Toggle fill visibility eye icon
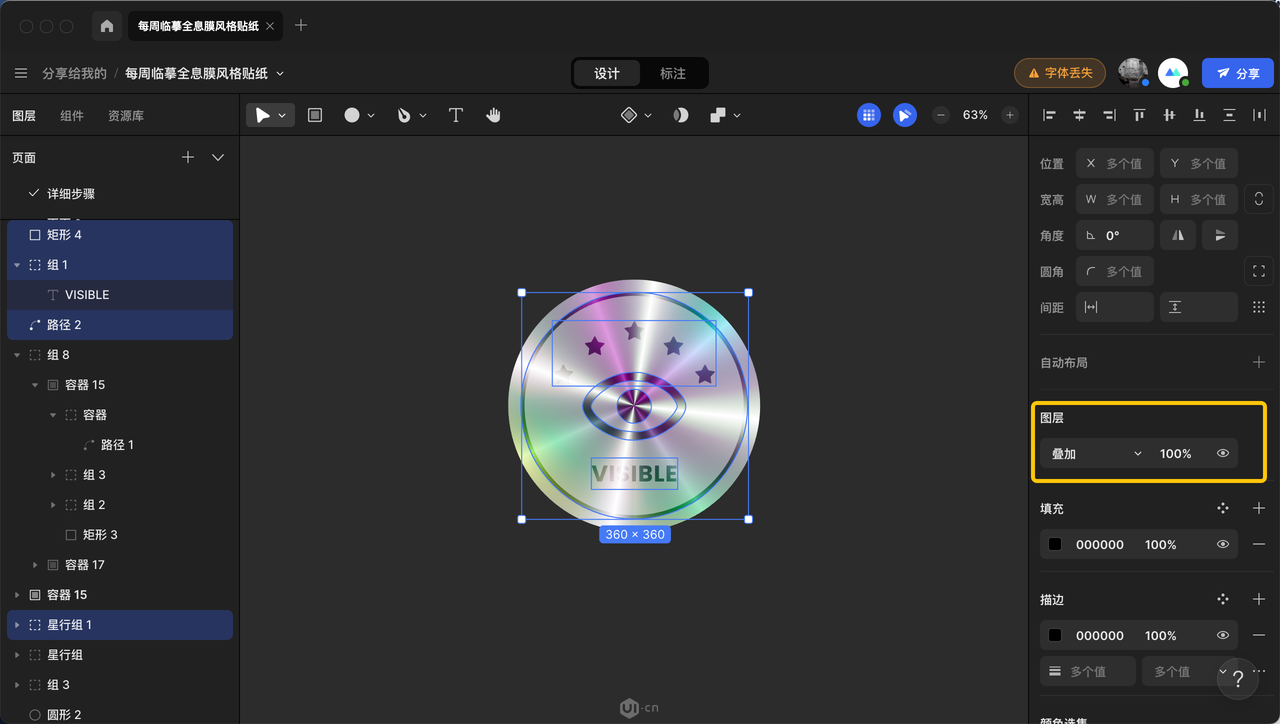1280x724 pixels. (x=1223, y=544)
